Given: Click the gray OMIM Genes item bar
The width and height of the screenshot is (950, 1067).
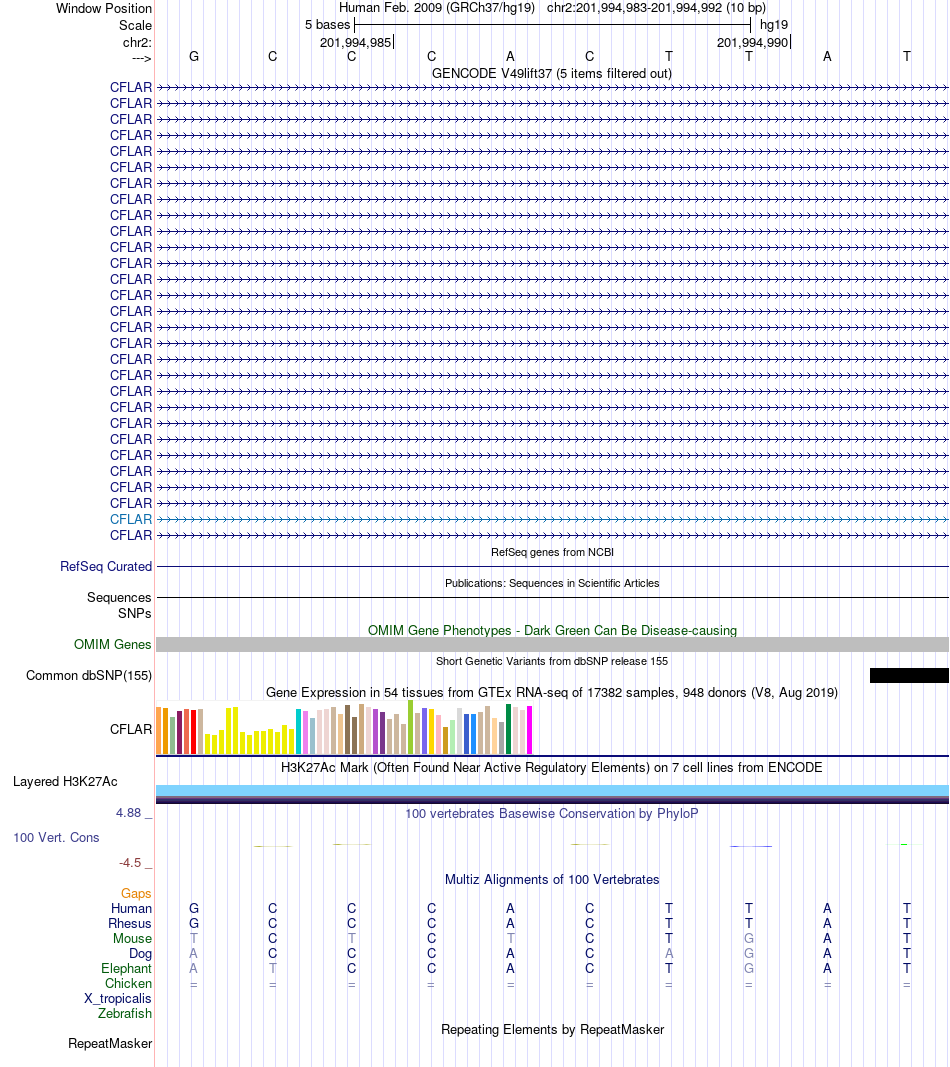Looking at the screenshot, I should pos(552,644).
